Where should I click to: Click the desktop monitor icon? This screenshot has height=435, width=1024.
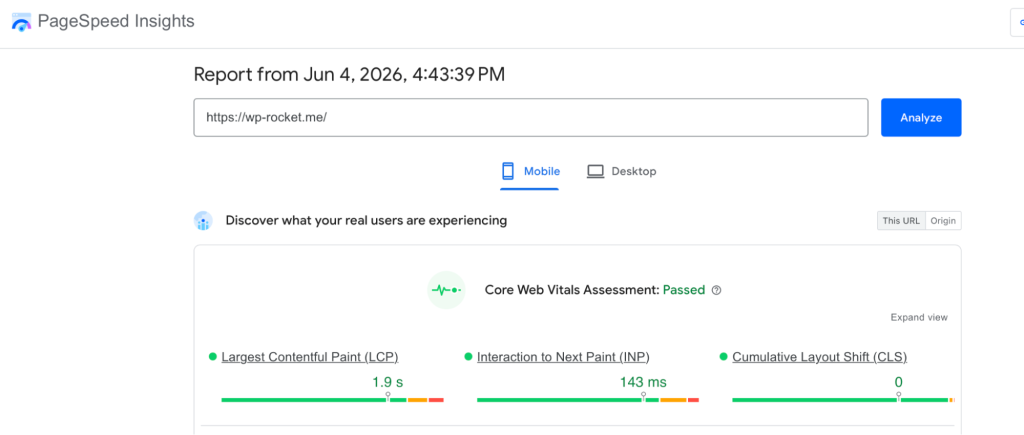click(595, 172)
